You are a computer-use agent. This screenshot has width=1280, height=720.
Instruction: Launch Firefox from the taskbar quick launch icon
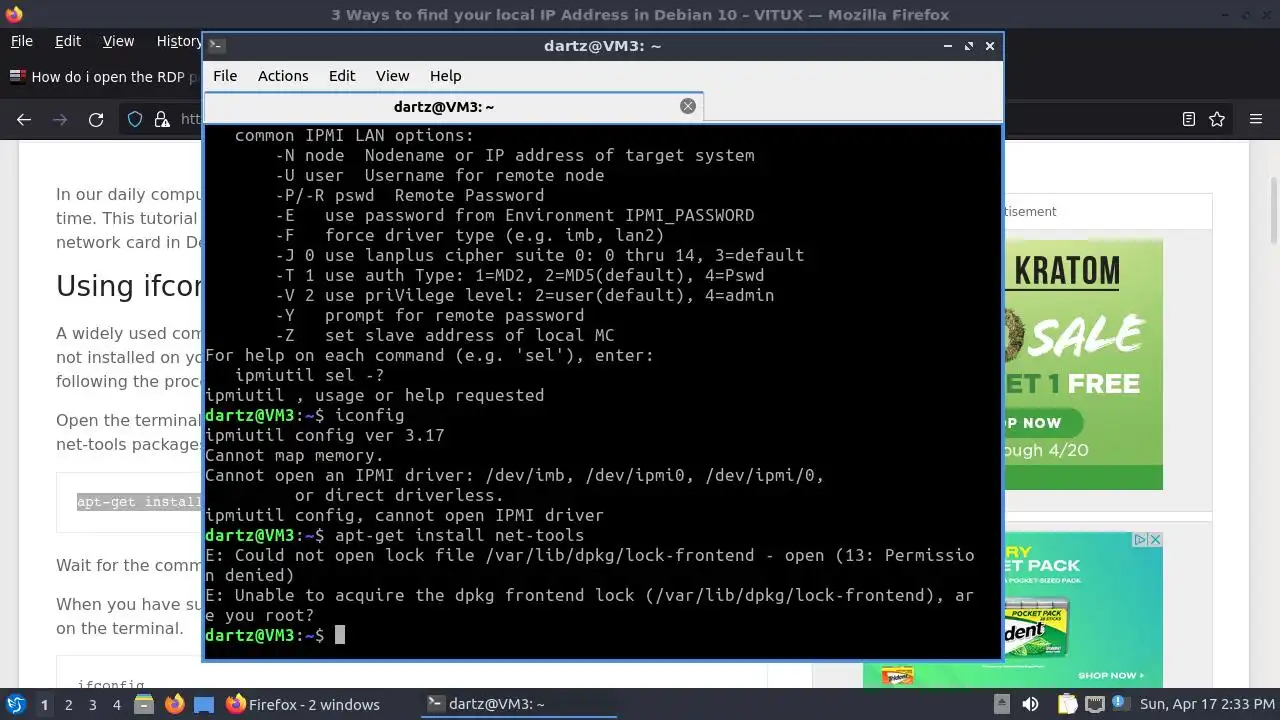(174, 704)
